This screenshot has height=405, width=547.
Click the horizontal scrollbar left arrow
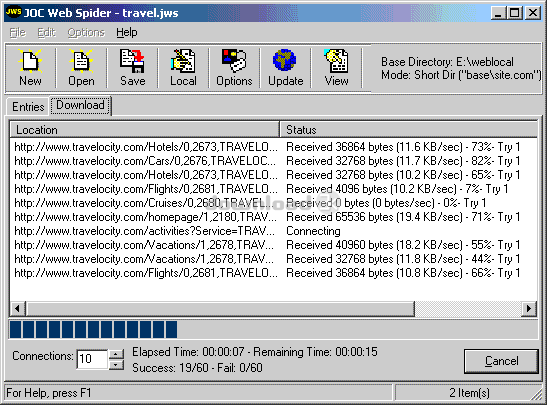tap(17, 308)
